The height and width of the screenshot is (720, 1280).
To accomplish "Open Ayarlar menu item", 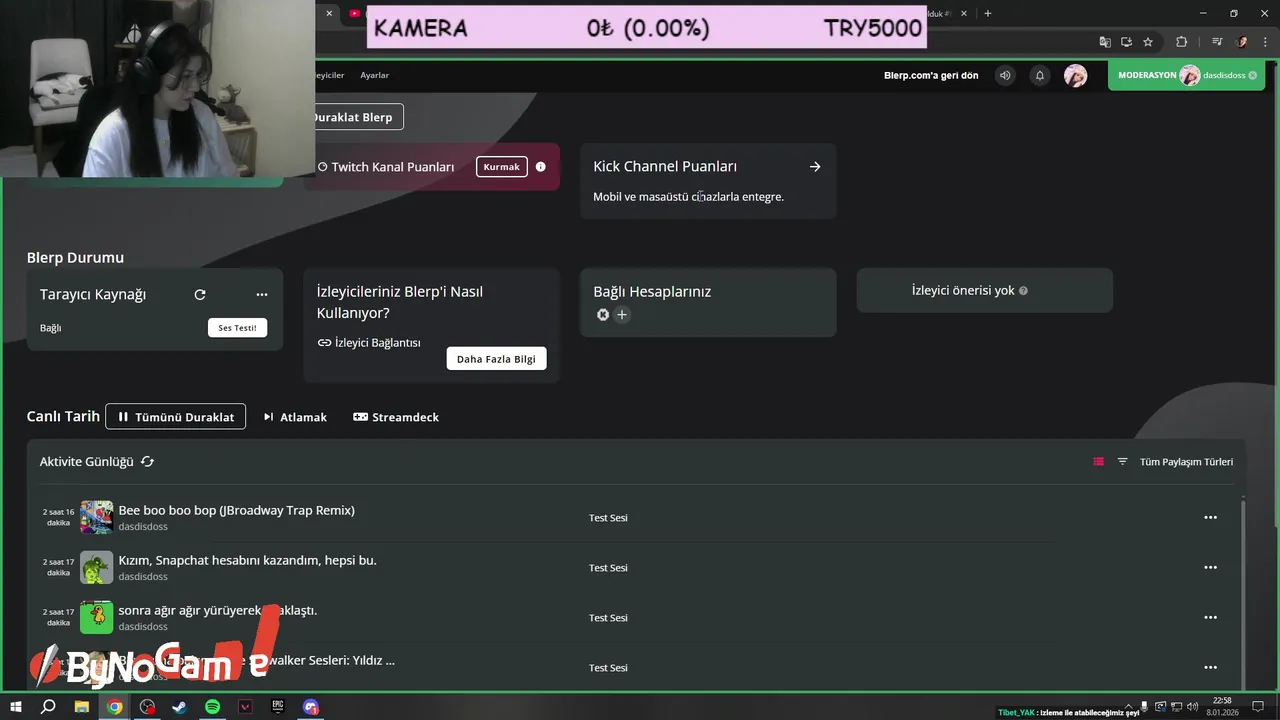I will [375, 76].
